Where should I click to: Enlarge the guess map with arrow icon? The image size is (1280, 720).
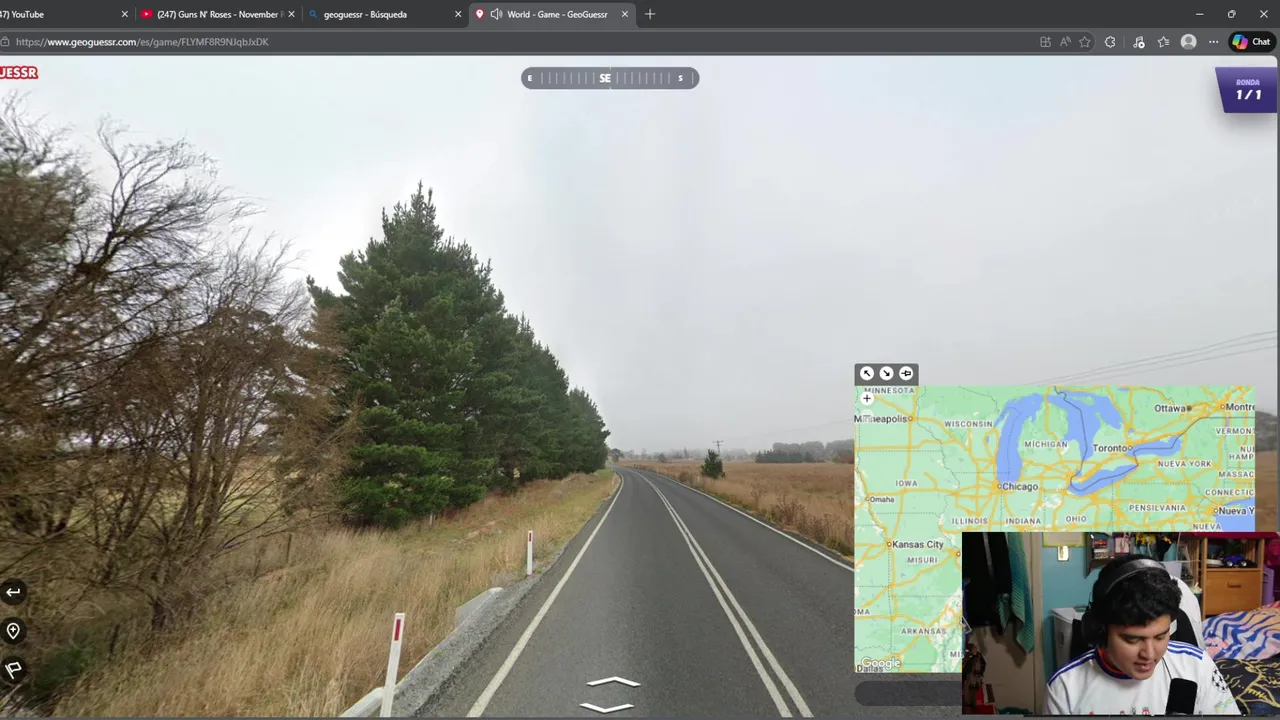pyautogui.click(x=867, y=373)
